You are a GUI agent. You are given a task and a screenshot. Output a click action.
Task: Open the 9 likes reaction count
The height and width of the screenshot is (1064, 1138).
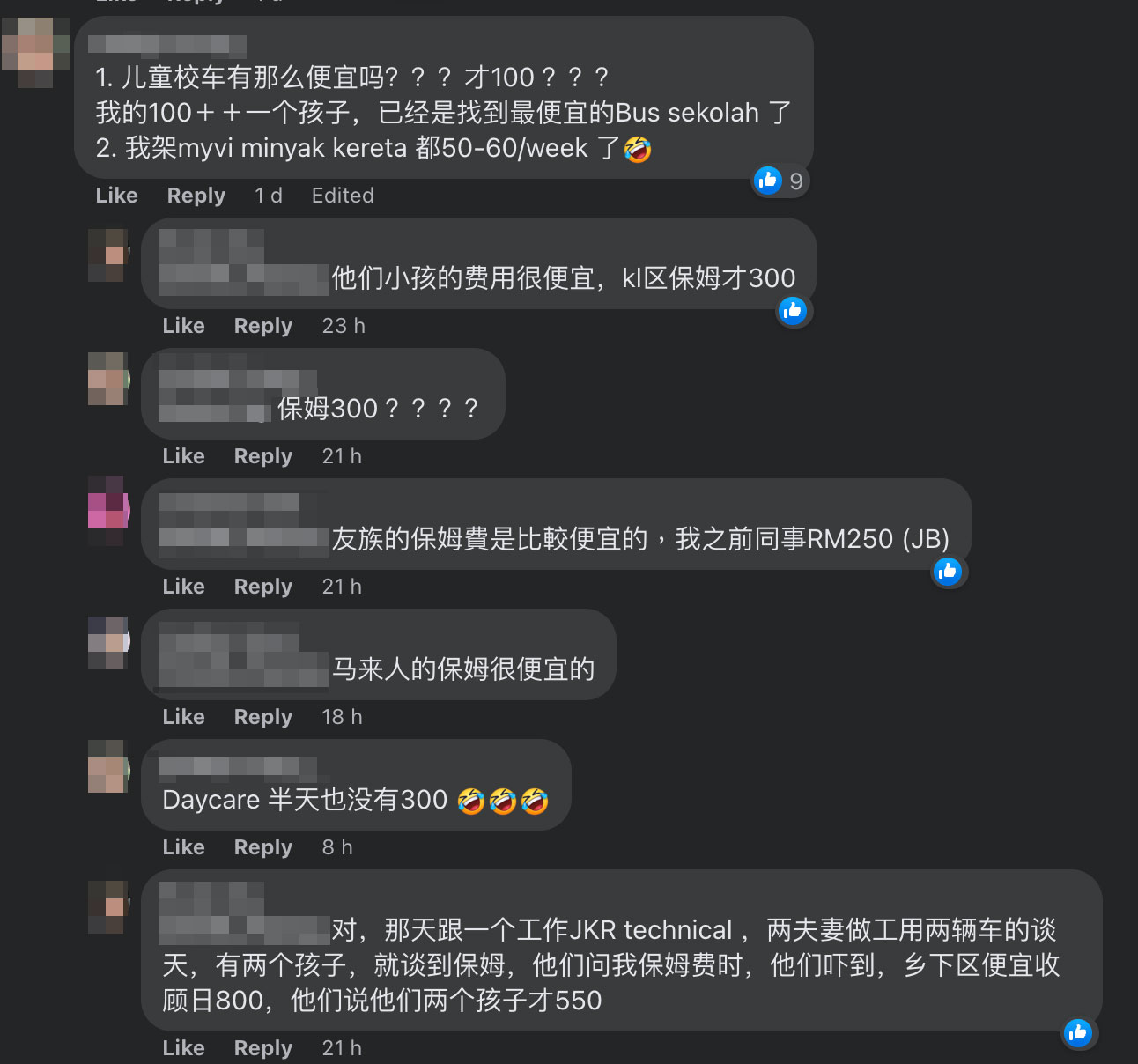coord(780,181)
